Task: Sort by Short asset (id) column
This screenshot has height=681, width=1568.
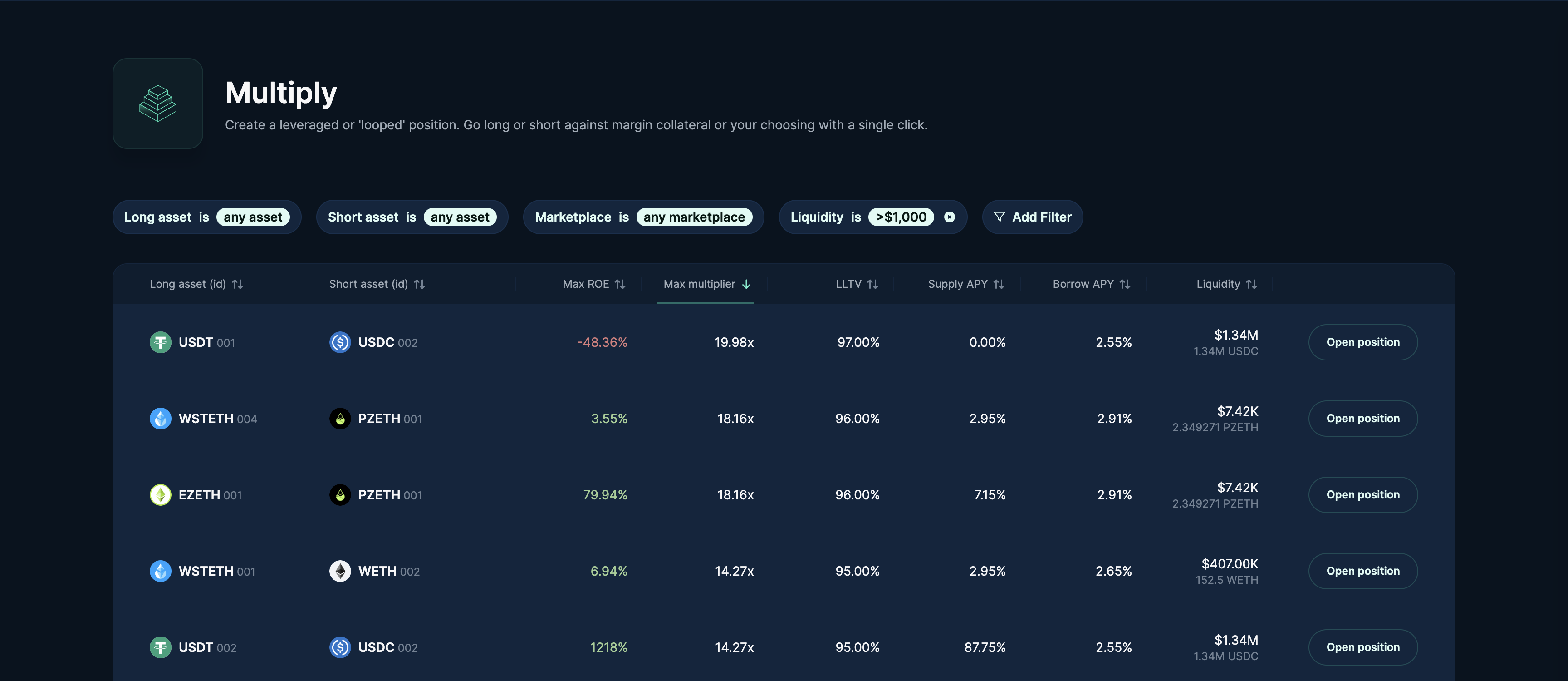Action: click(x=377, y=285)
